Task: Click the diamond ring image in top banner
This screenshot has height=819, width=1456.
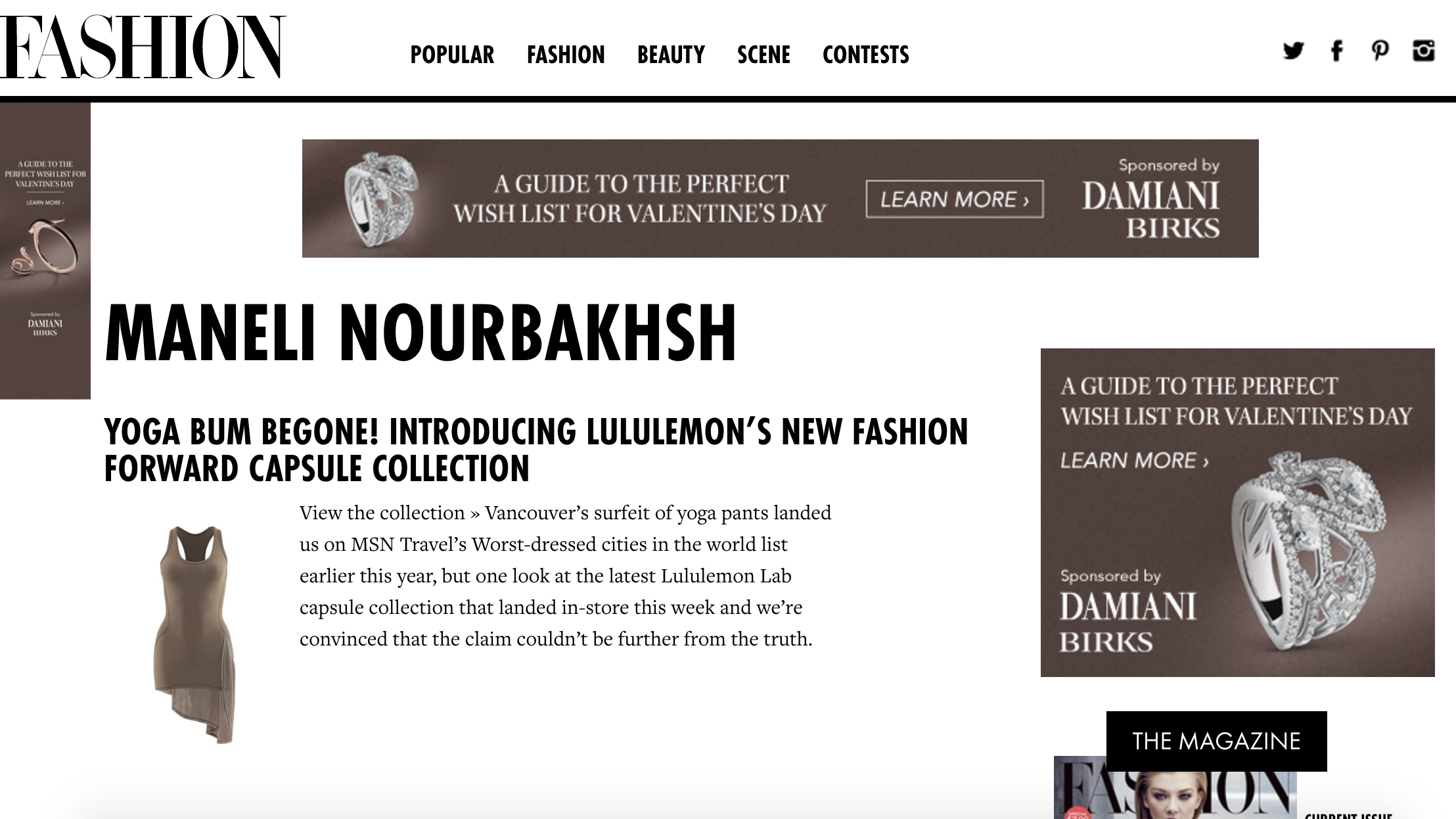Action: click(x=381, y=199)
